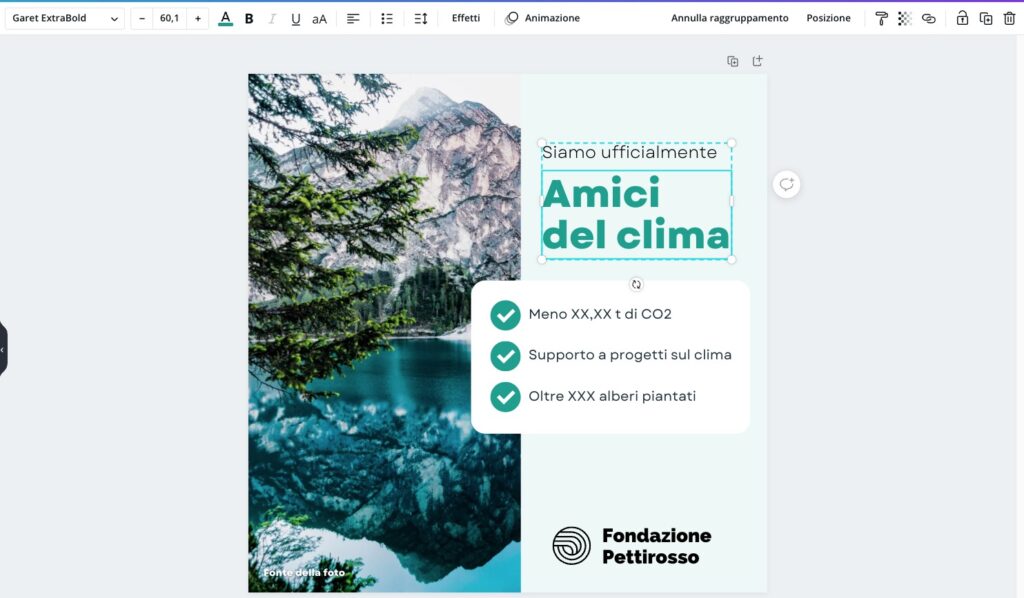This screenshot has width=1024, height=598.
Task: Click Annulla raggruppamento to ungroup
Action: click(x=729, y=18)
